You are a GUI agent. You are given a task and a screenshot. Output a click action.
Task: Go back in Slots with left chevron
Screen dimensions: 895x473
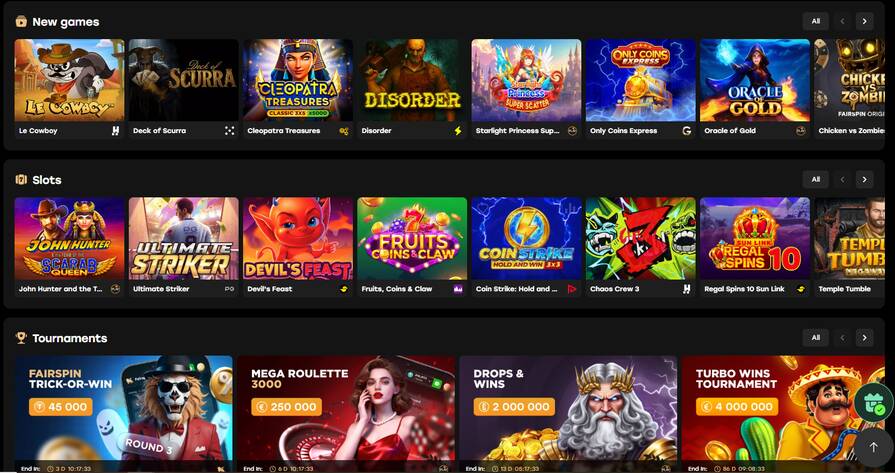842,179
